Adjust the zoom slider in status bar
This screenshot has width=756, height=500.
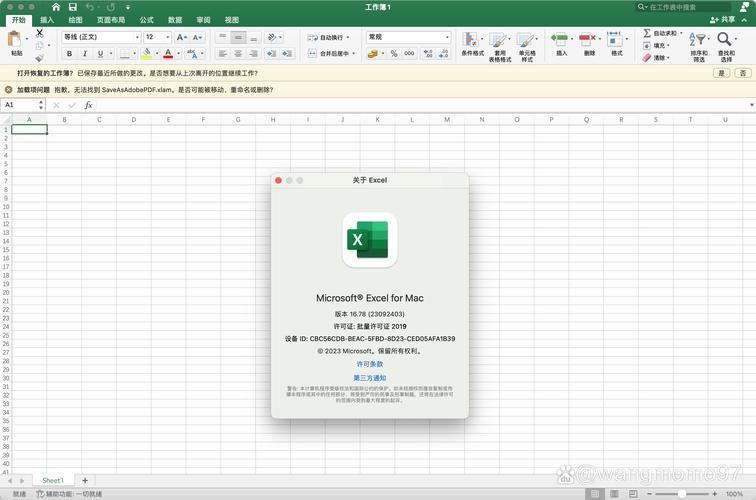point(682,494)
